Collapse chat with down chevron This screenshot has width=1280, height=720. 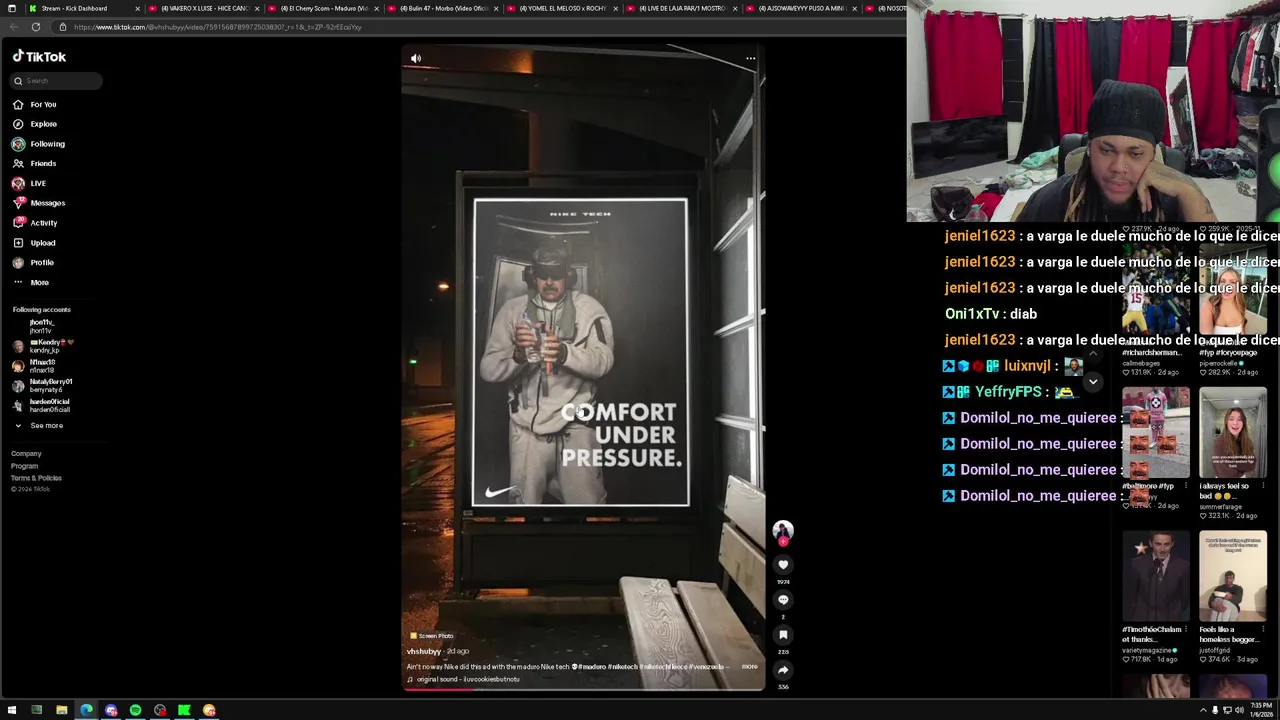(1093, 382)
